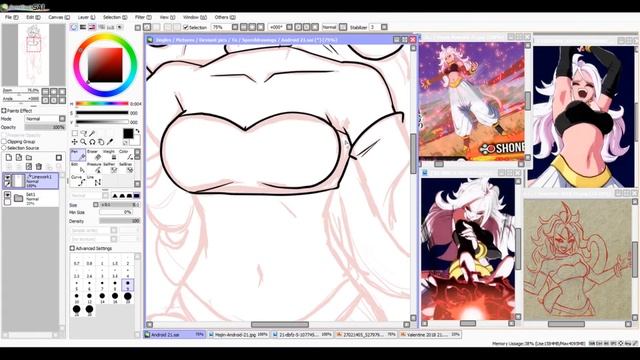Open the Size multiplier dropdown
This screenshot has height=360, width=640.
coord(96,204)
